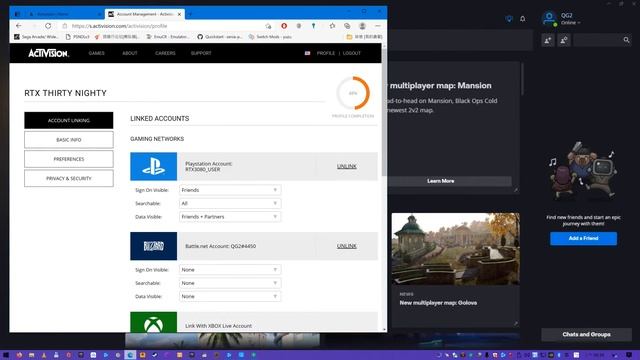Click 'Battle.net Account: QG2#4450' text
This screenshot has height=360, width=640.
pyautogui.click(x=220, y=246)
